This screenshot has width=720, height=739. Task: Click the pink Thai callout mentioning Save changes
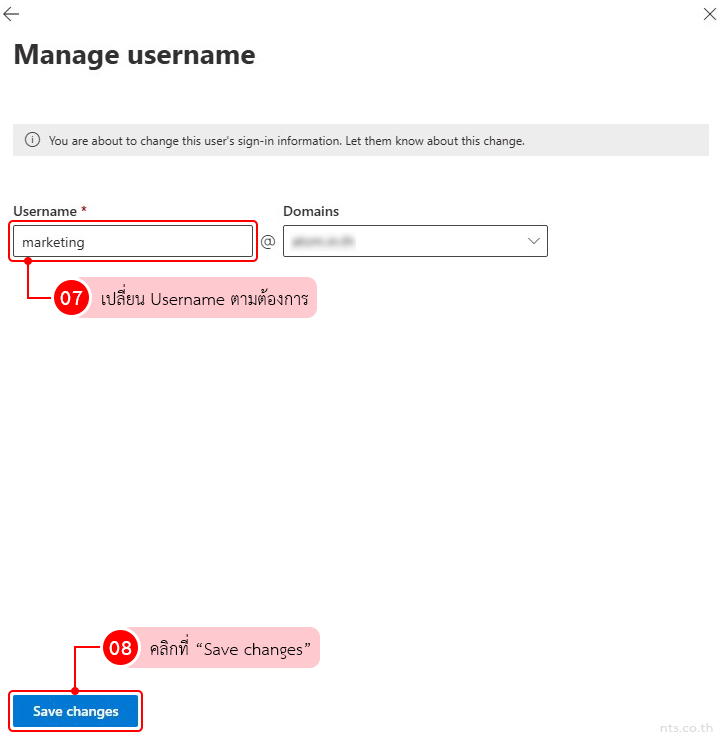coord(230,648)
